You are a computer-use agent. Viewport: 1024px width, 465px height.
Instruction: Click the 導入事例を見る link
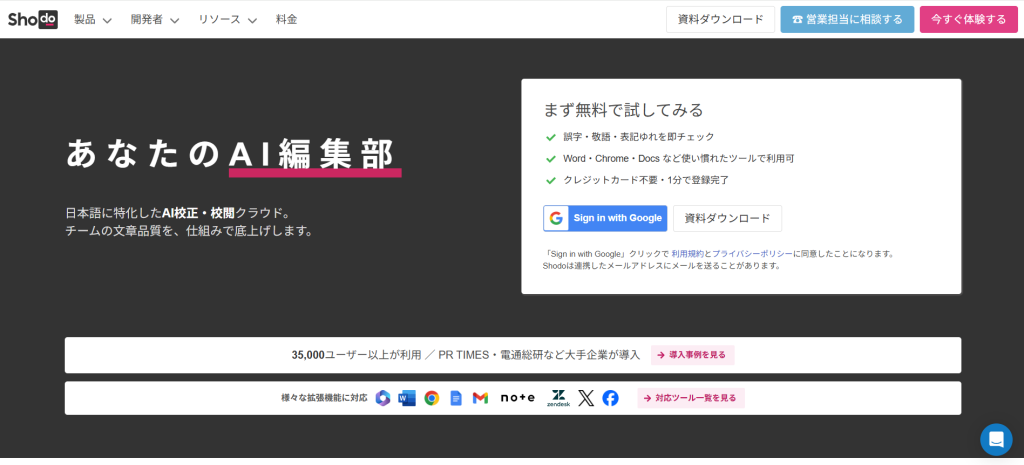692,355
